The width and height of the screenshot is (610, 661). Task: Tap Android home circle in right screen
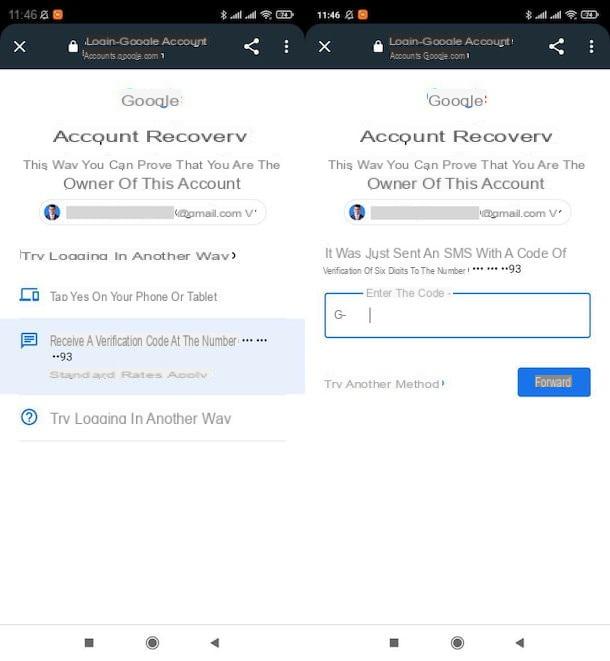click(457, 643)
